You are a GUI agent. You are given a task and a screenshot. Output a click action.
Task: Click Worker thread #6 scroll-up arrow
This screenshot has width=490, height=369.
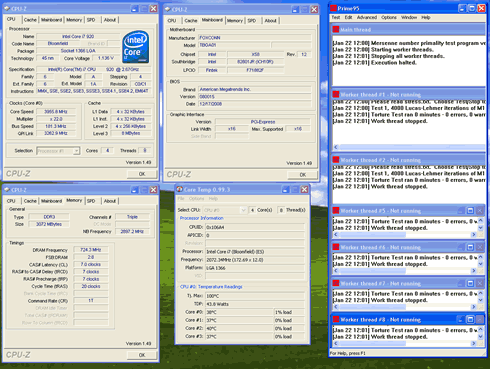pyautogui.click(x=480, y=257)
